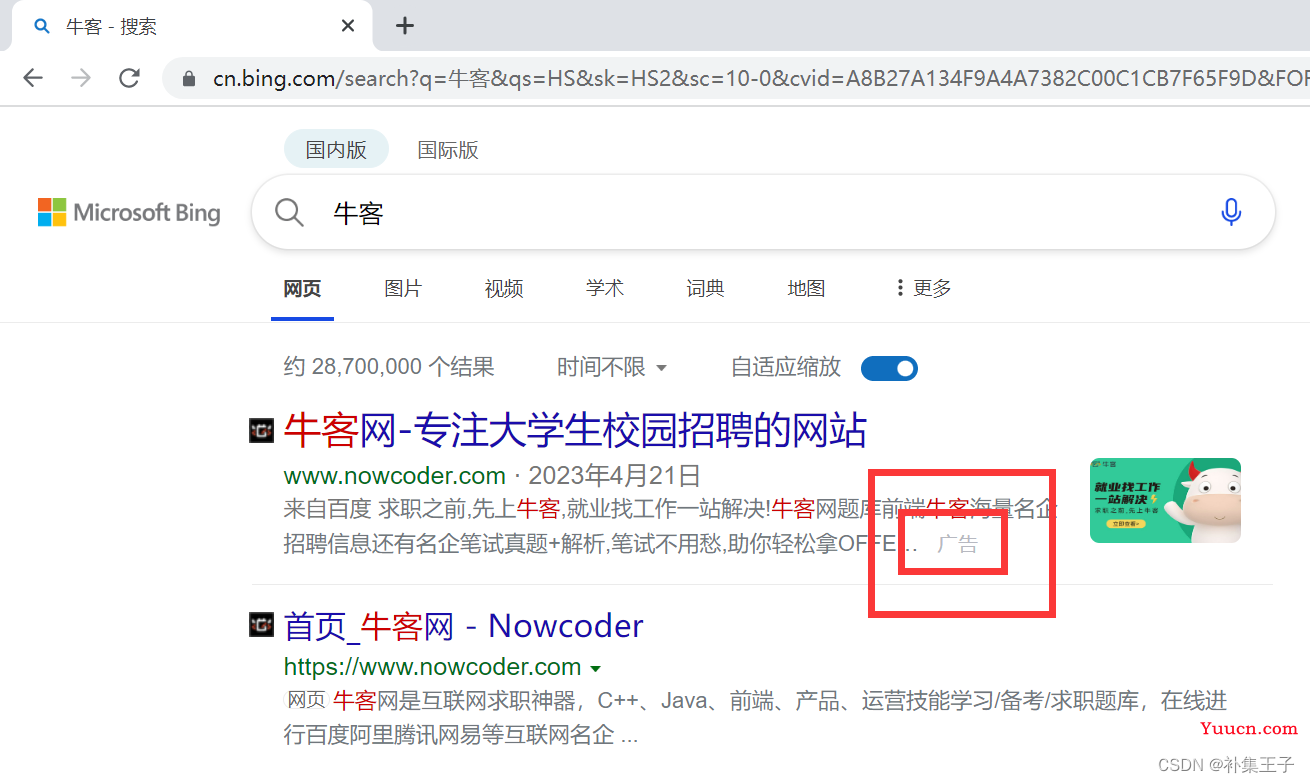Close the 牛客 - 搜索 tab
This screenshot has height=783, width=1310.
click(348, 26)
